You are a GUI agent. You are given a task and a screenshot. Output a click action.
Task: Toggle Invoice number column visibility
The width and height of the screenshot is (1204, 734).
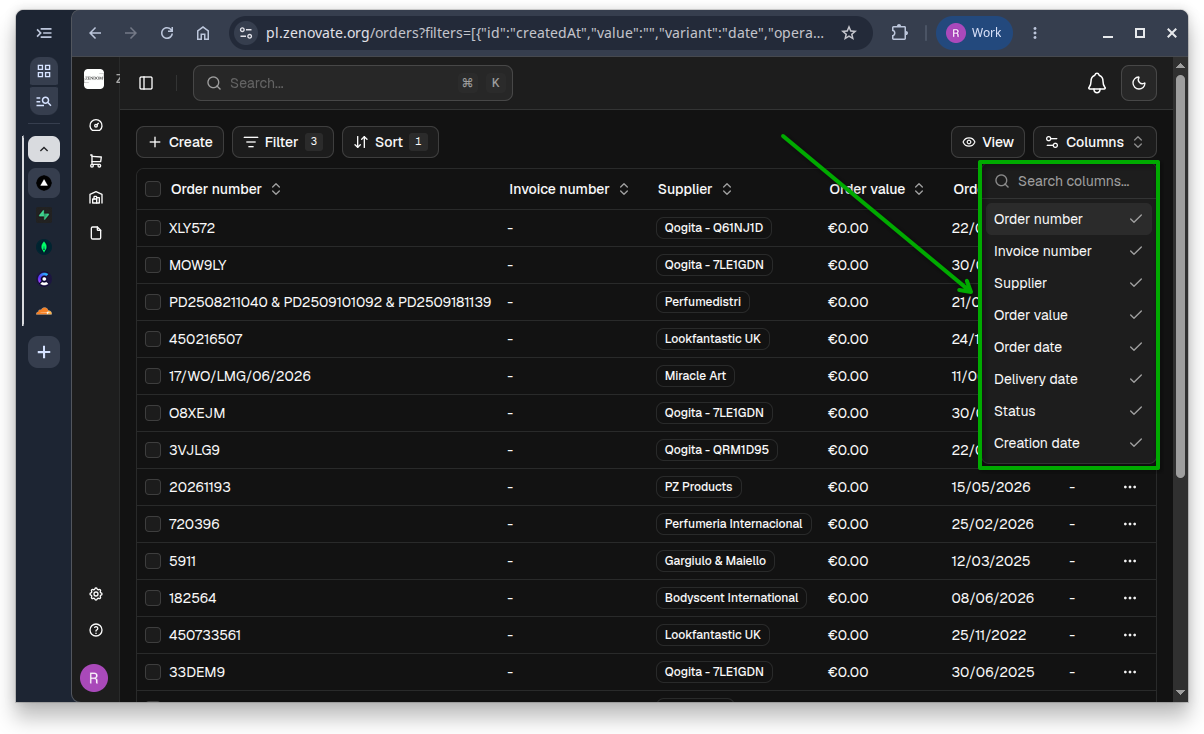(1068, 251)
